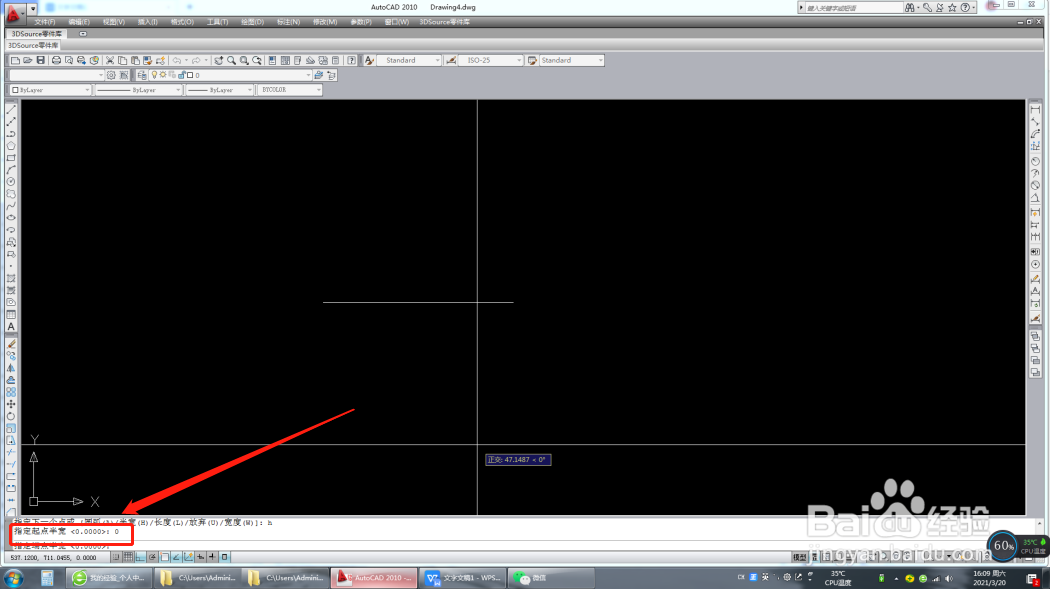Open the 修改(M) menu
Screen dimensions: 1051x590
[x=325, y=22]
